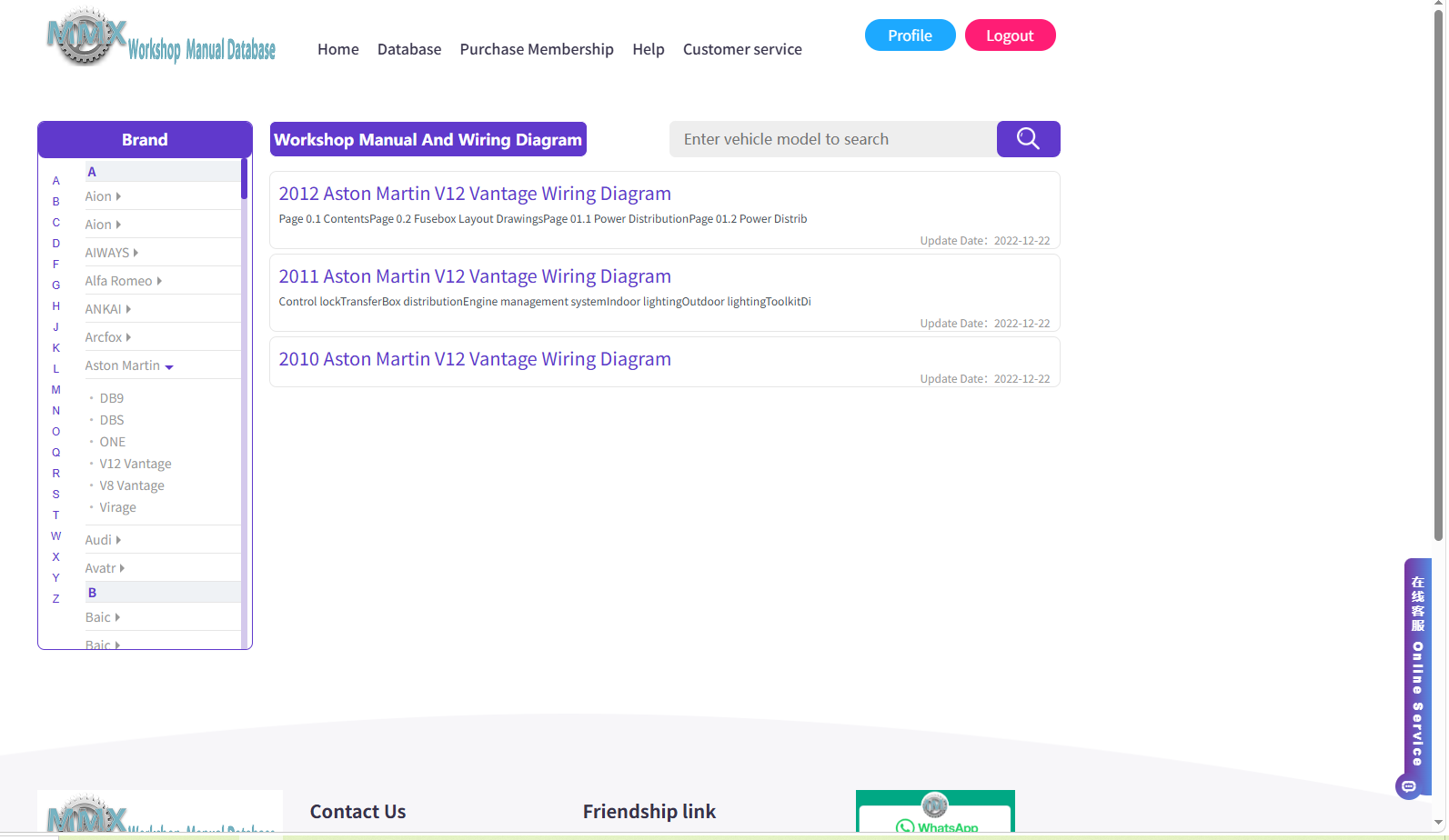Select the DBS model
The height and width of the screenshot is (840, 1449).
tap(112, 420)
